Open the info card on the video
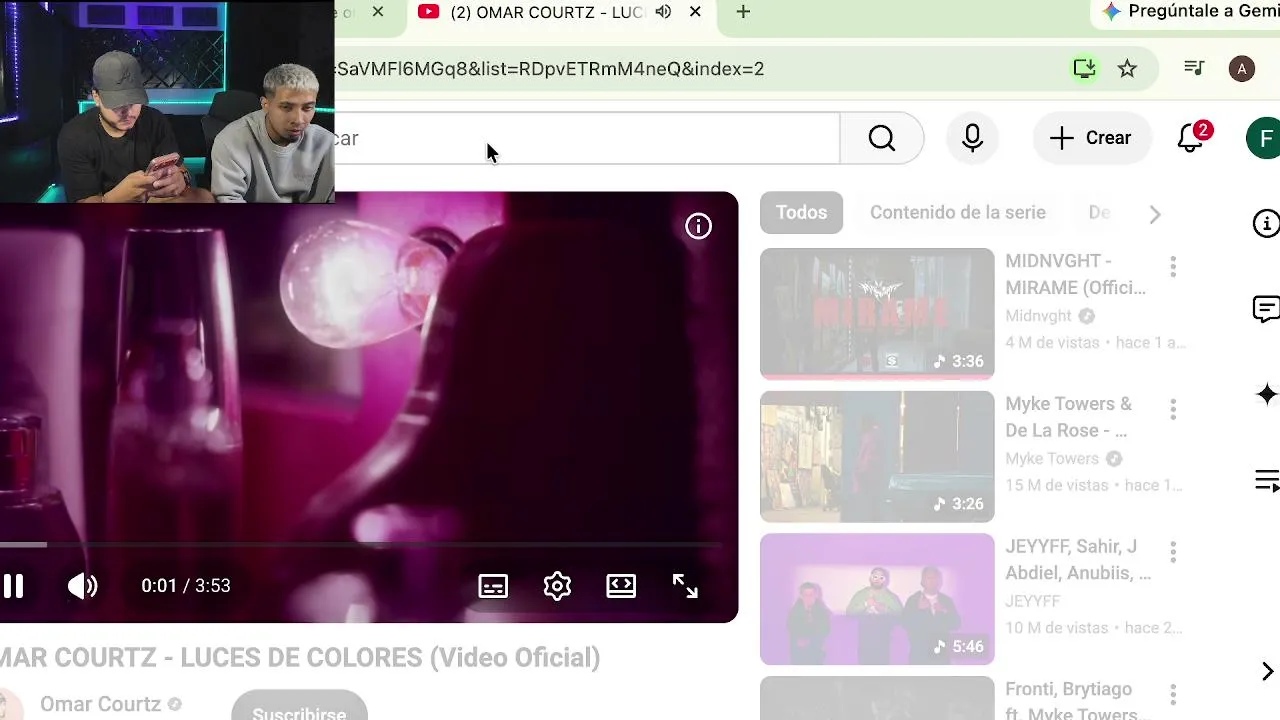The width and height of the screenshot is (1280, 720). 698,226
